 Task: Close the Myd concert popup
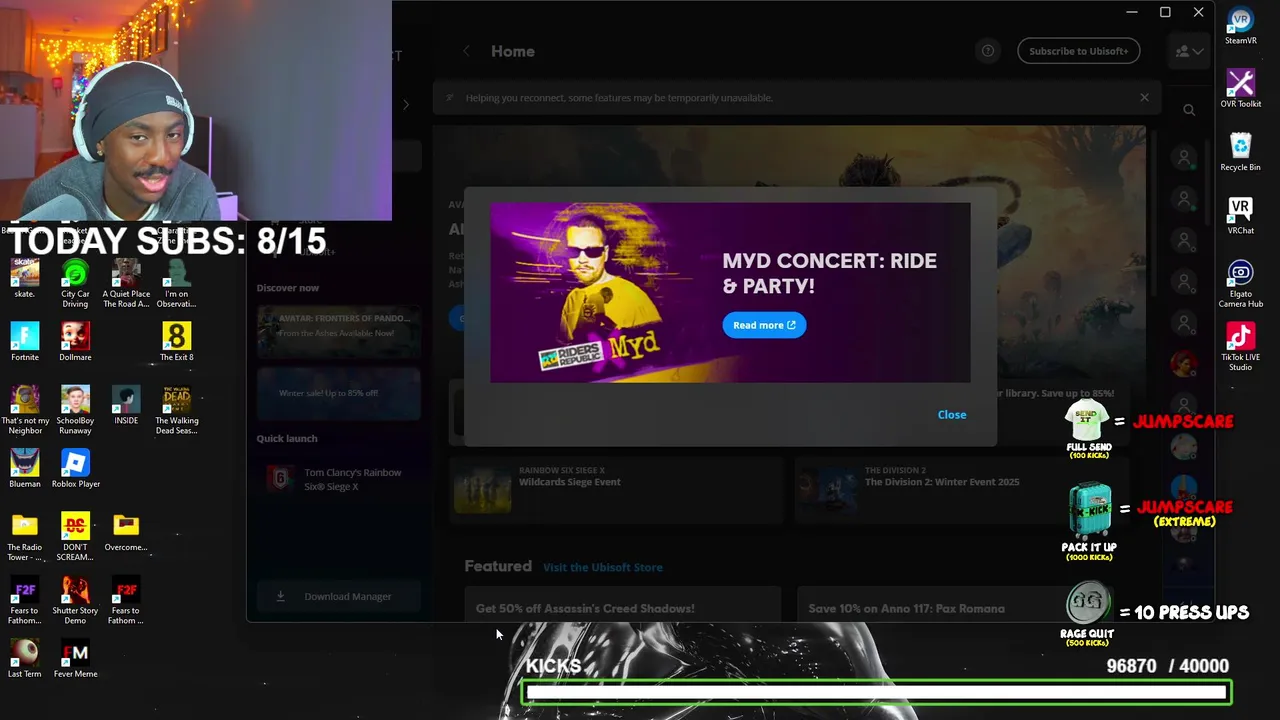(952, 415)
